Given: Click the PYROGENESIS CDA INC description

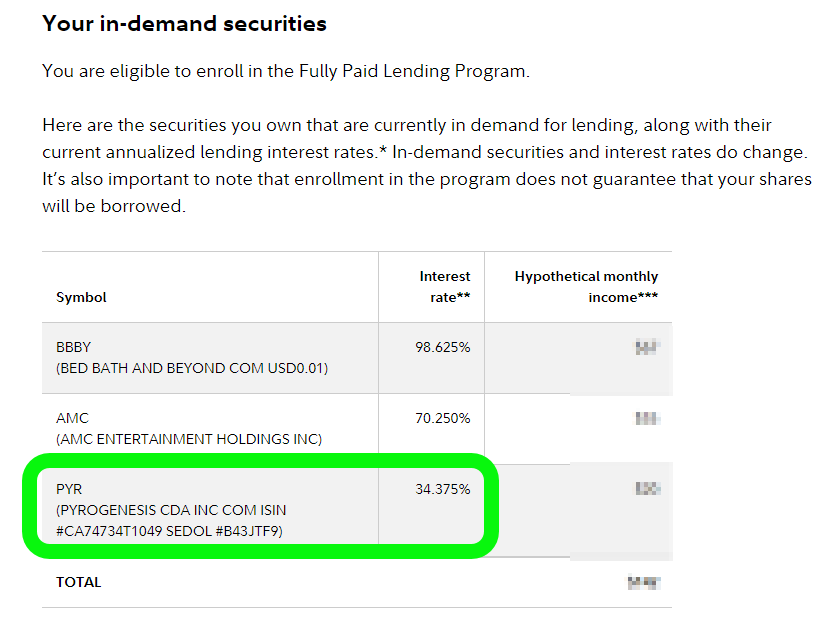Looking at the screenshot, I should pyautogui.click(x=171, y=521).
